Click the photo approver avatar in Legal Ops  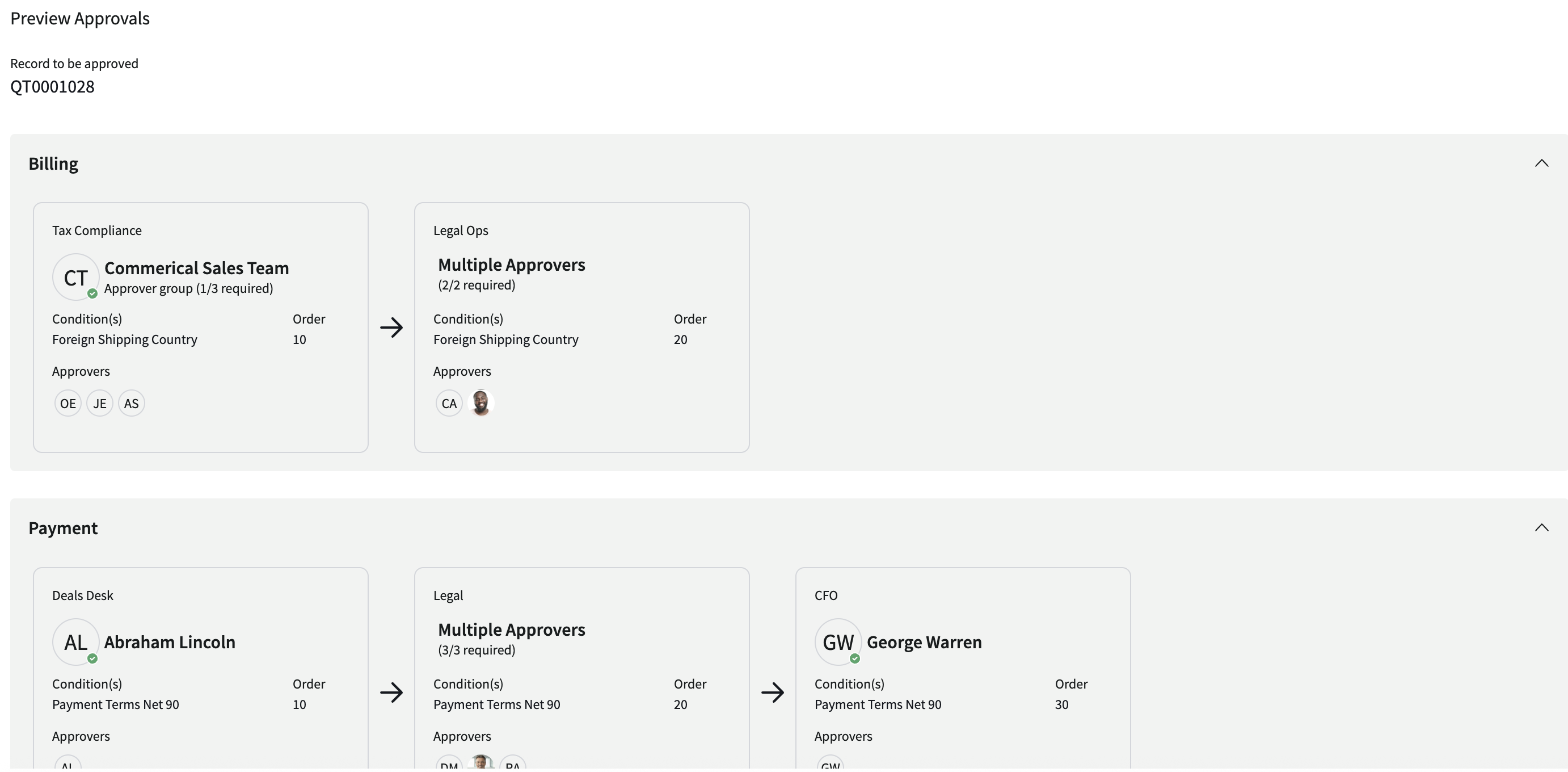481,404
